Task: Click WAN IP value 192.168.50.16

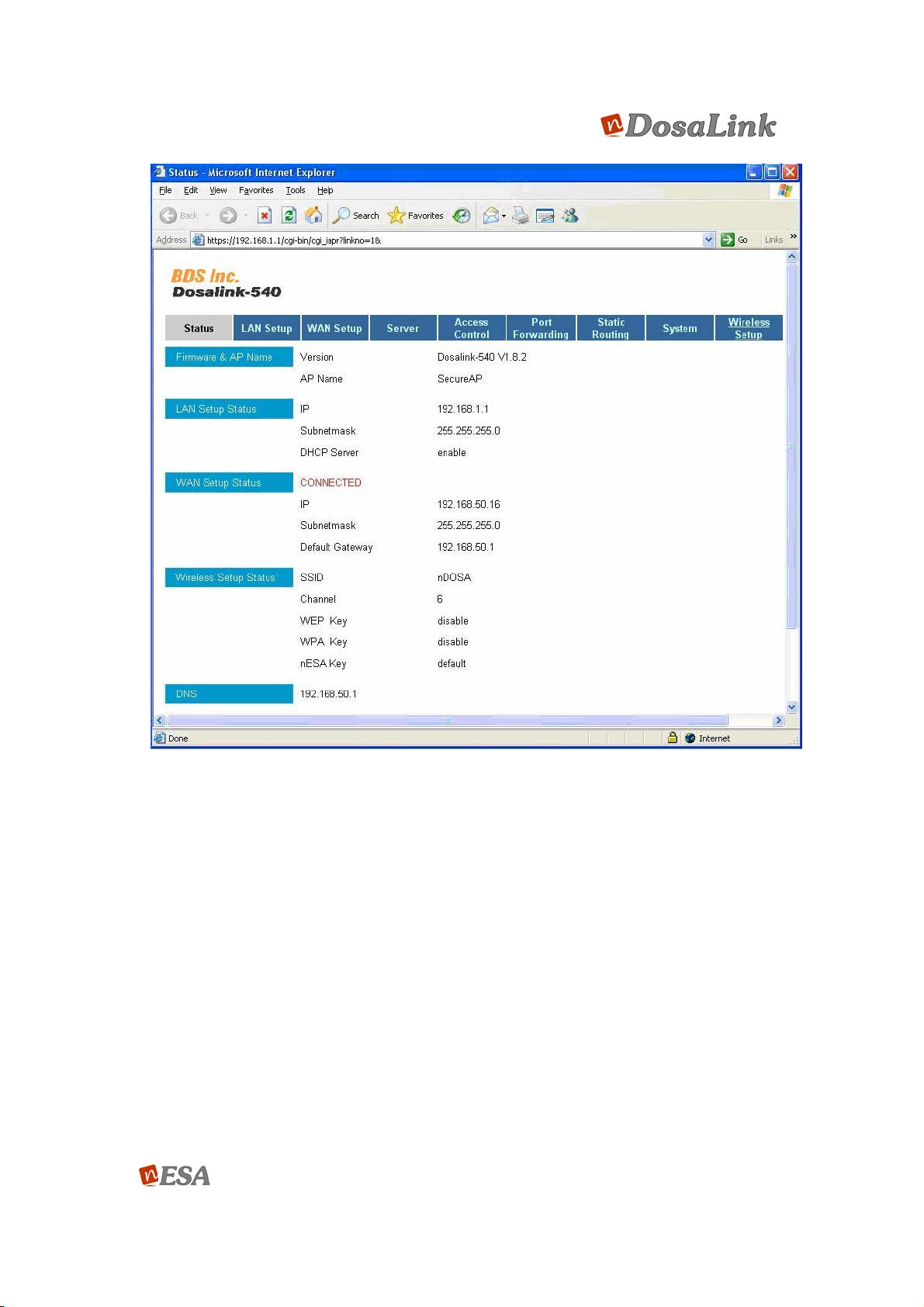Action: [469, 504]
